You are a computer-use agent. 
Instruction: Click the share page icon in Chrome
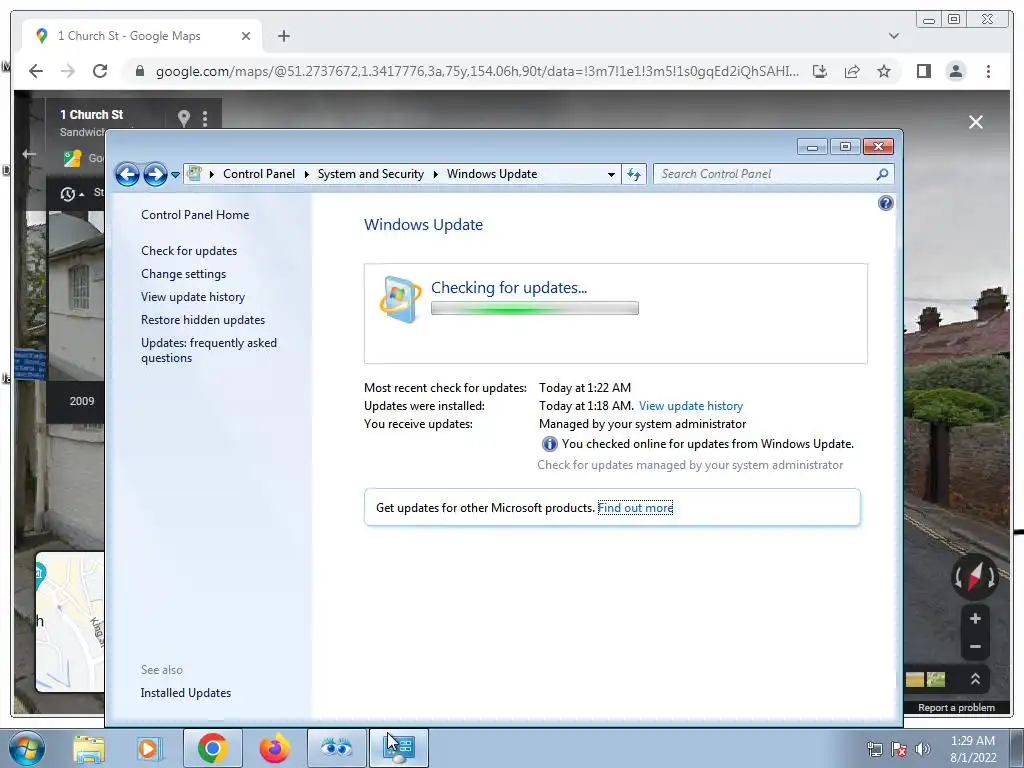[852, 71]
